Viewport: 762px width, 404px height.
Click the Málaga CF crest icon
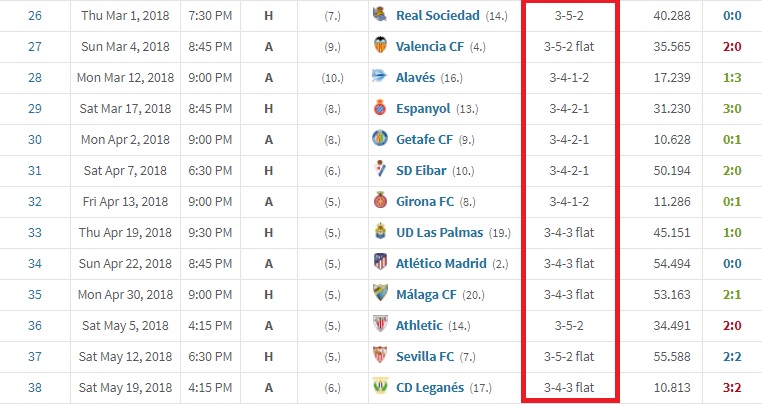pyautogui.click(x=380, y=293)
